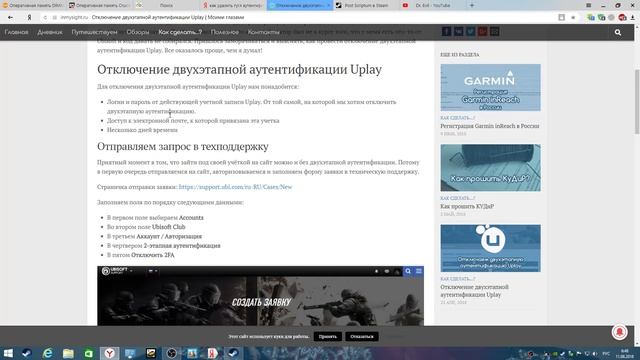Screen dimensions: 640x360
Task: Open the 'Главная' site menu item
Action: click(17, 32)
